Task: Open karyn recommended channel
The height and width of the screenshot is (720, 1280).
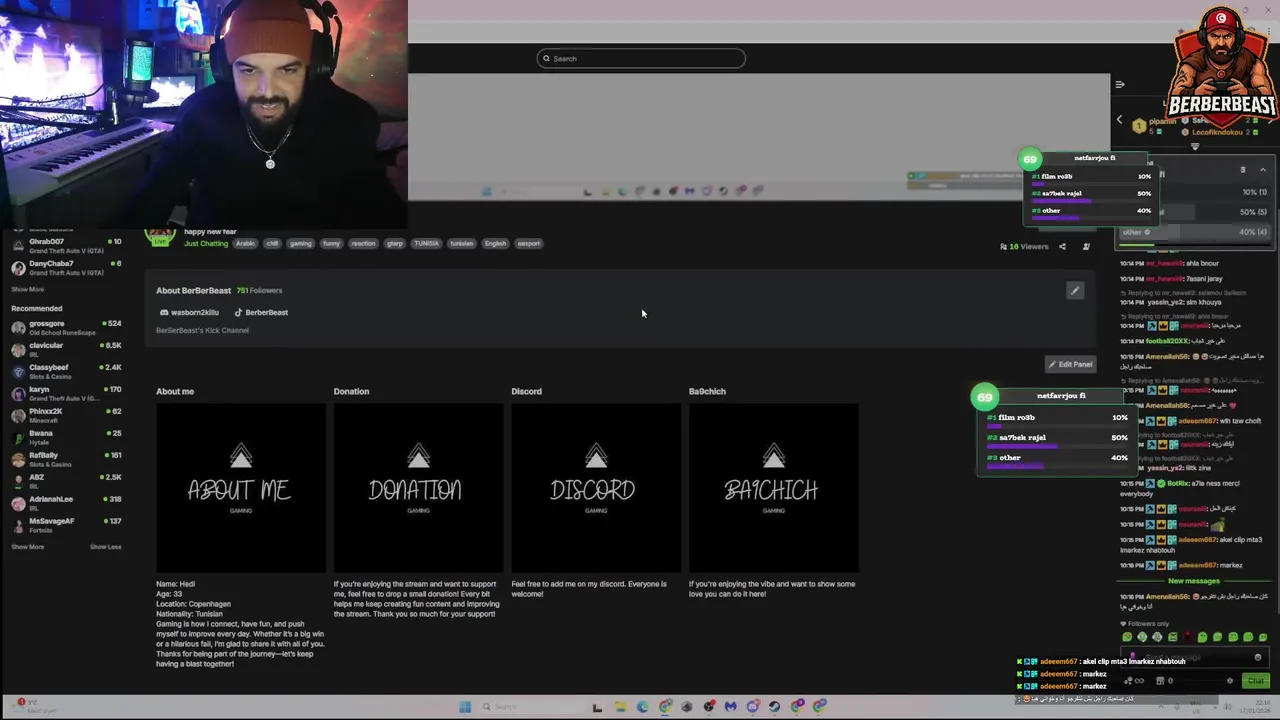Action: pyautogui.click(x=66, y=394)
